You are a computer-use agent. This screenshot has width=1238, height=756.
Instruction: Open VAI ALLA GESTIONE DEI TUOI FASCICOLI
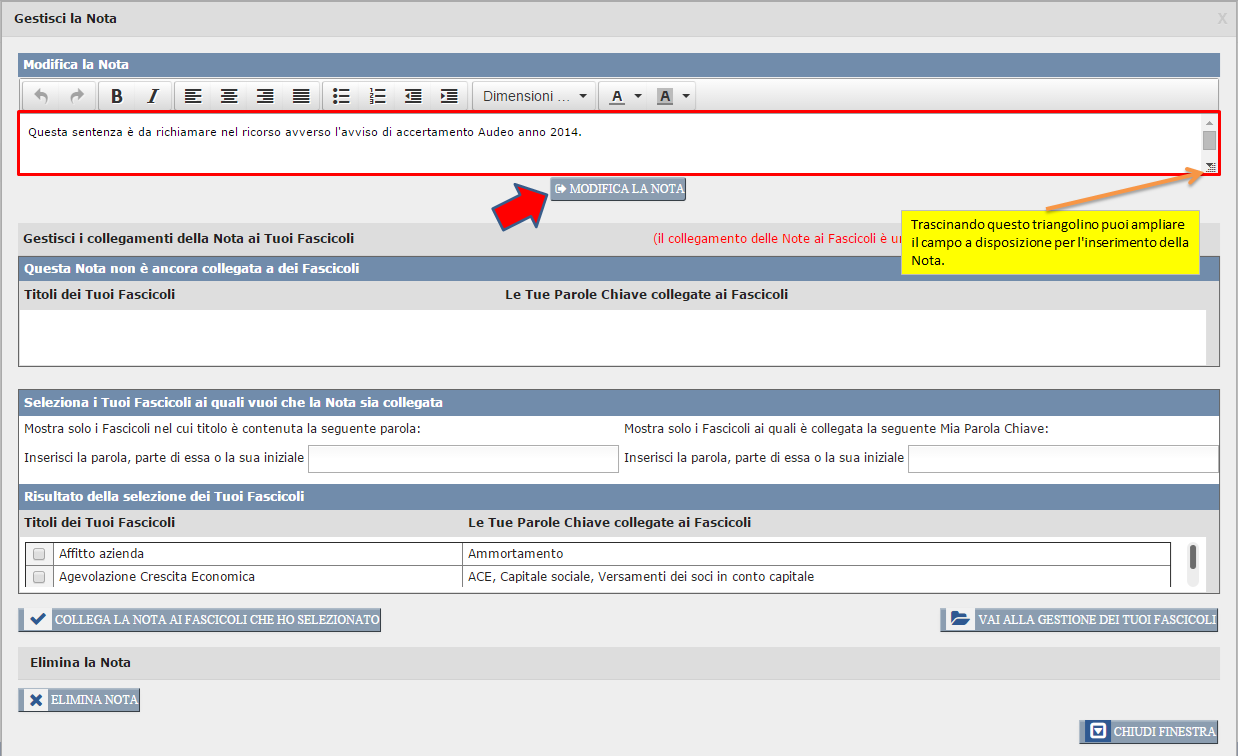click(x=1079, y=620)
